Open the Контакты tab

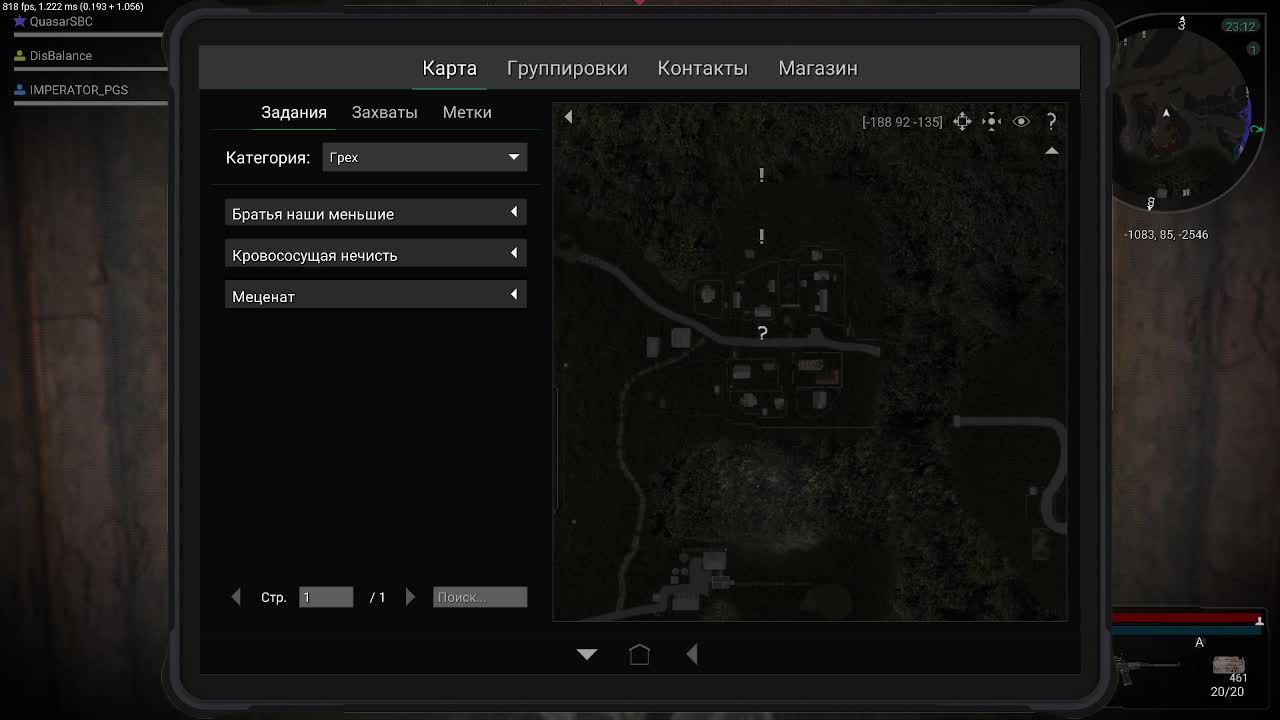click(702, 68)
